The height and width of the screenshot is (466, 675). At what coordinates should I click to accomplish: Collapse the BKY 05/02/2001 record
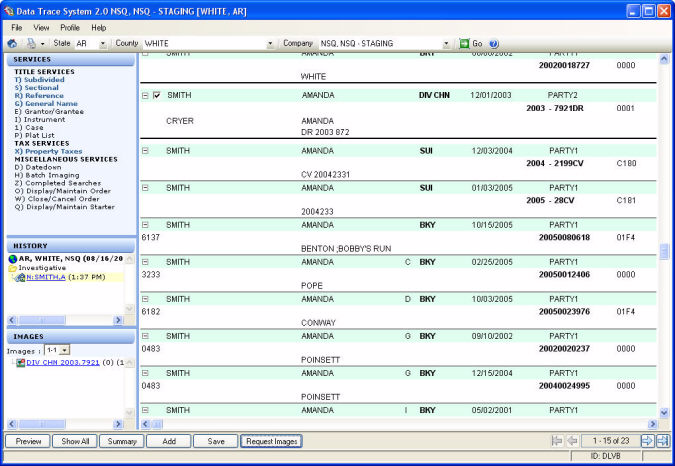[146, 410]
